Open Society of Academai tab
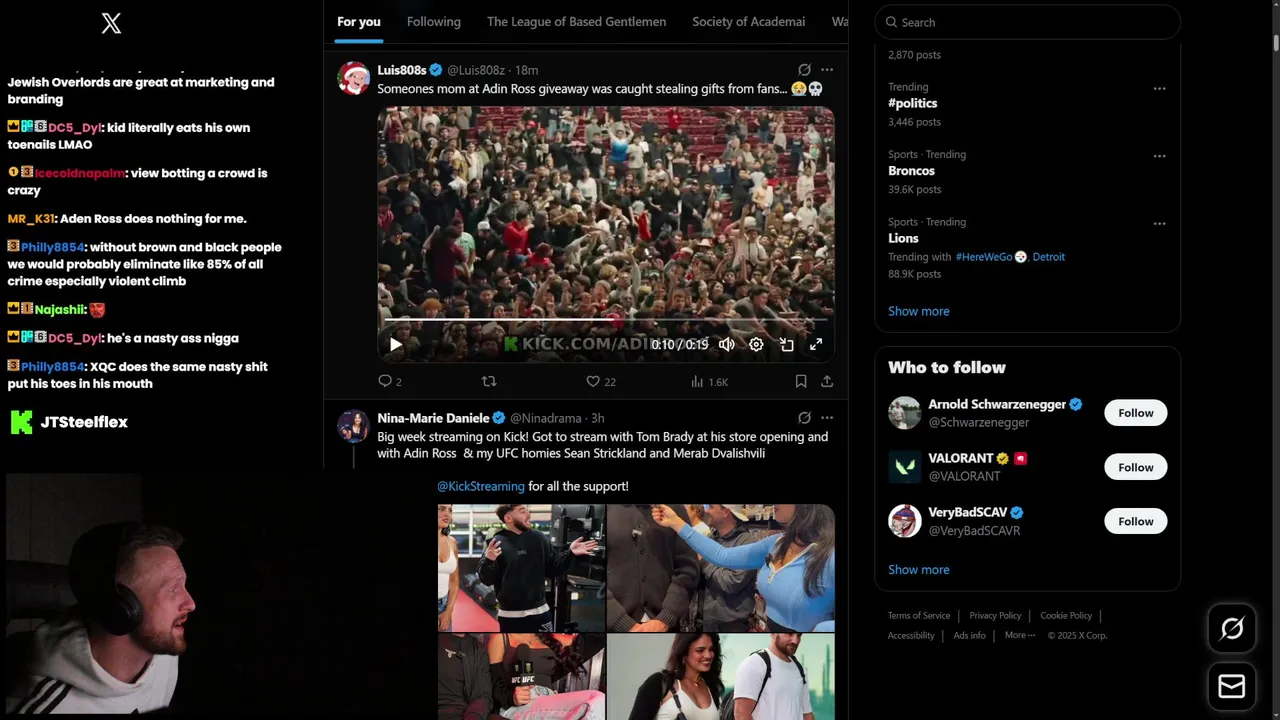1280x720 pixels. click(748, 22)
